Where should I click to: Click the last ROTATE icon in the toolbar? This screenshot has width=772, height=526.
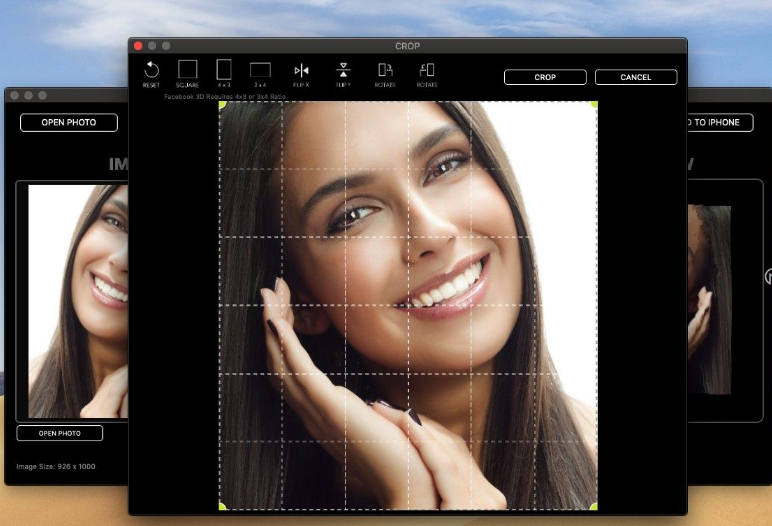click(x=427, y=70)
